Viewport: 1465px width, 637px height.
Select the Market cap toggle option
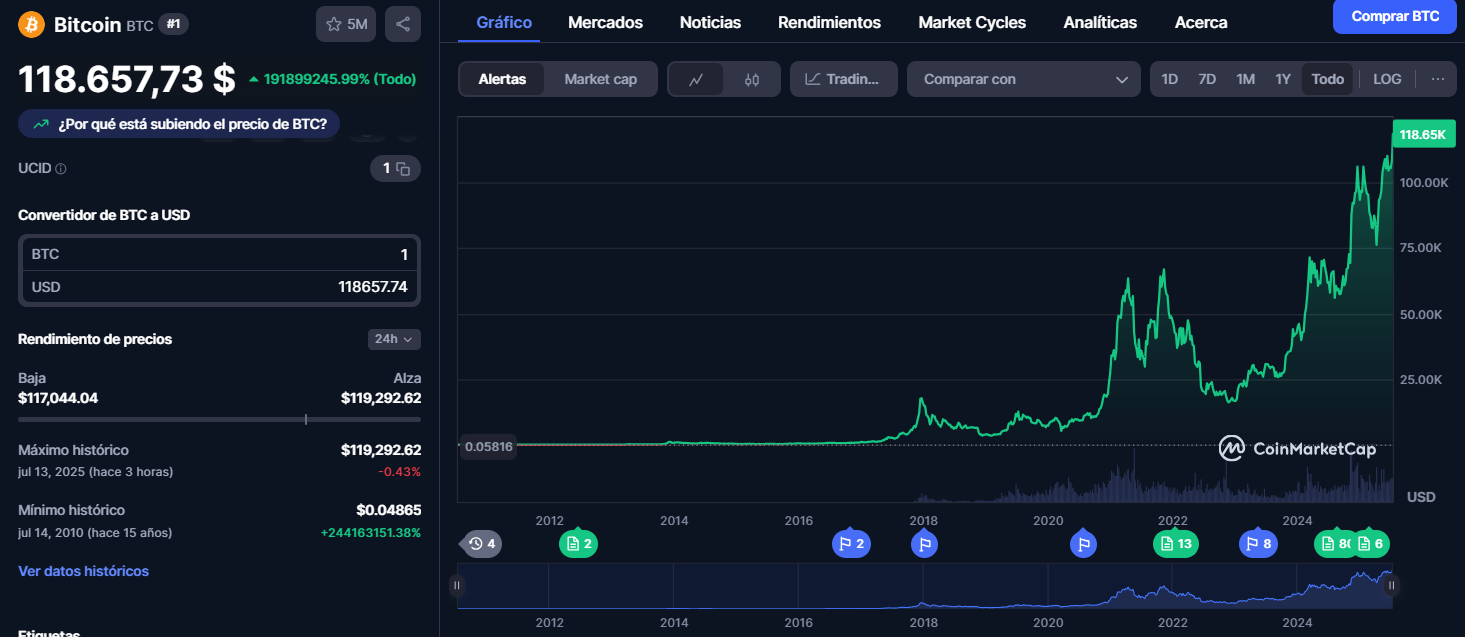coord(600,79)
